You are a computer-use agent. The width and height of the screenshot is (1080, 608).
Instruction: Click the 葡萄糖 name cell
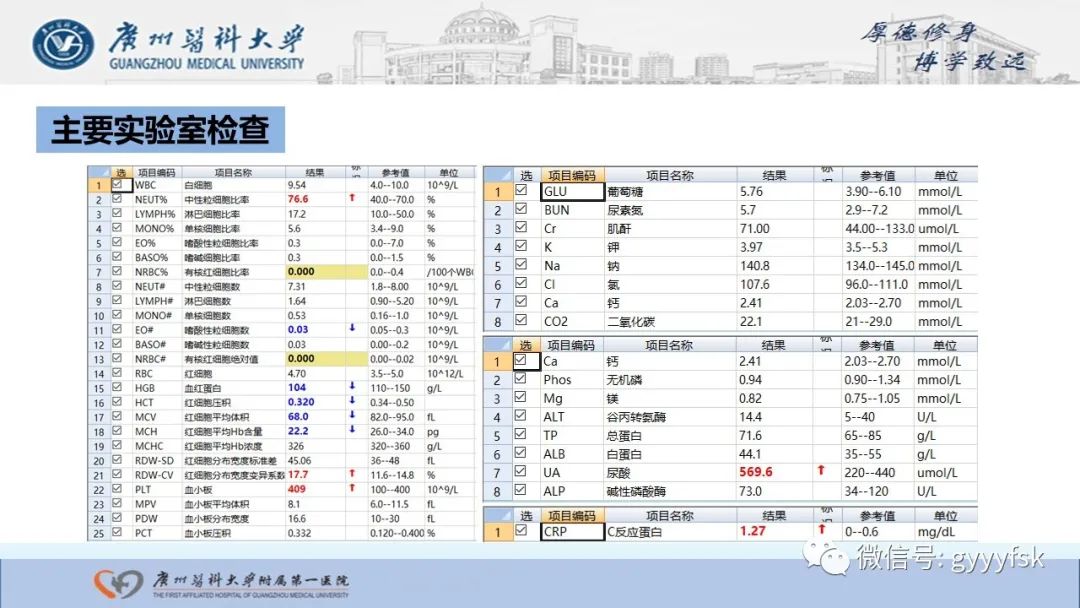point(671,192)
